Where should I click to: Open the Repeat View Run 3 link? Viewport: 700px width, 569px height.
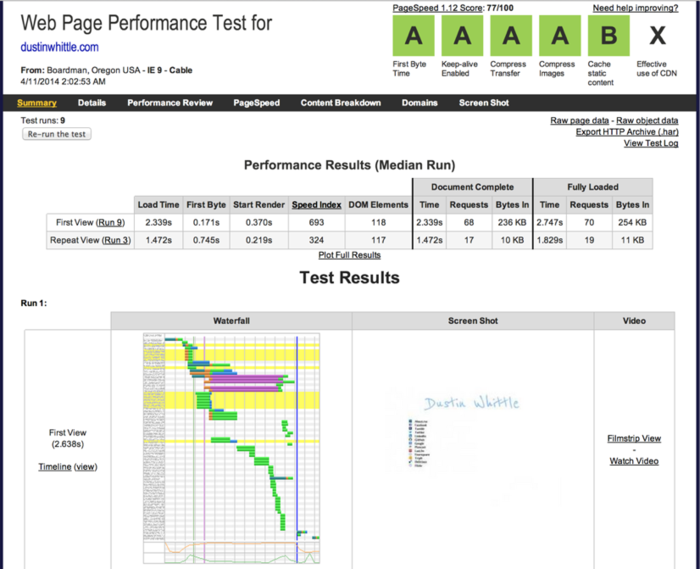click(x=116, y=240)
